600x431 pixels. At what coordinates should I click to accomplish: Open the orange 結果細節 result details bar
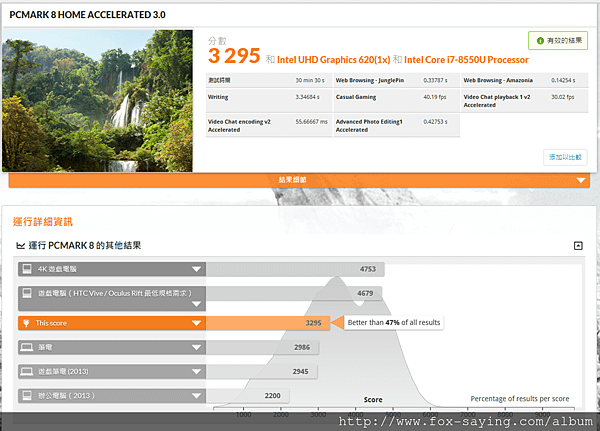point(299,180)
